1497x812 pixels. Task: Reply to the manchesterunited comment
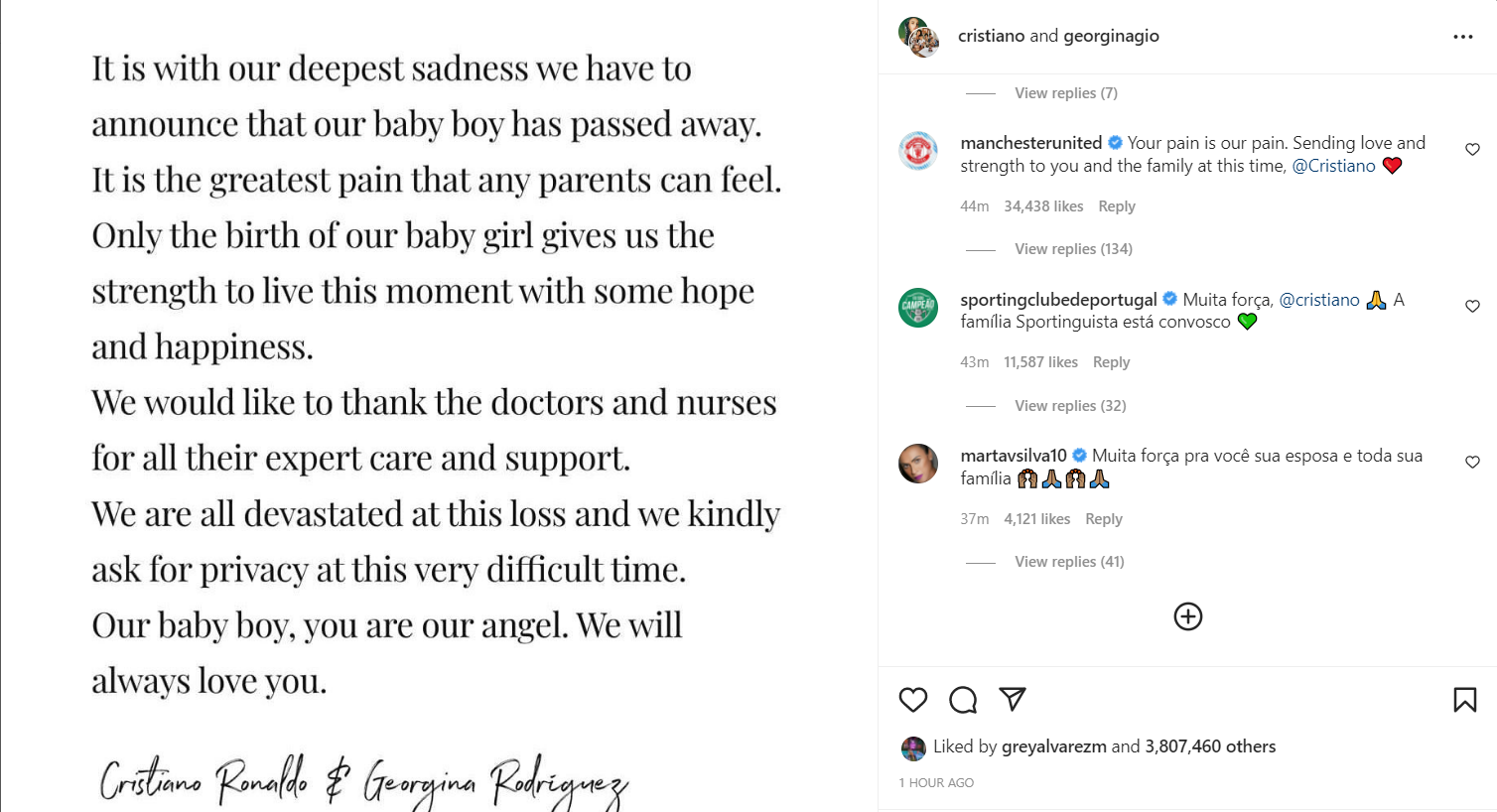coord(1116,206)
